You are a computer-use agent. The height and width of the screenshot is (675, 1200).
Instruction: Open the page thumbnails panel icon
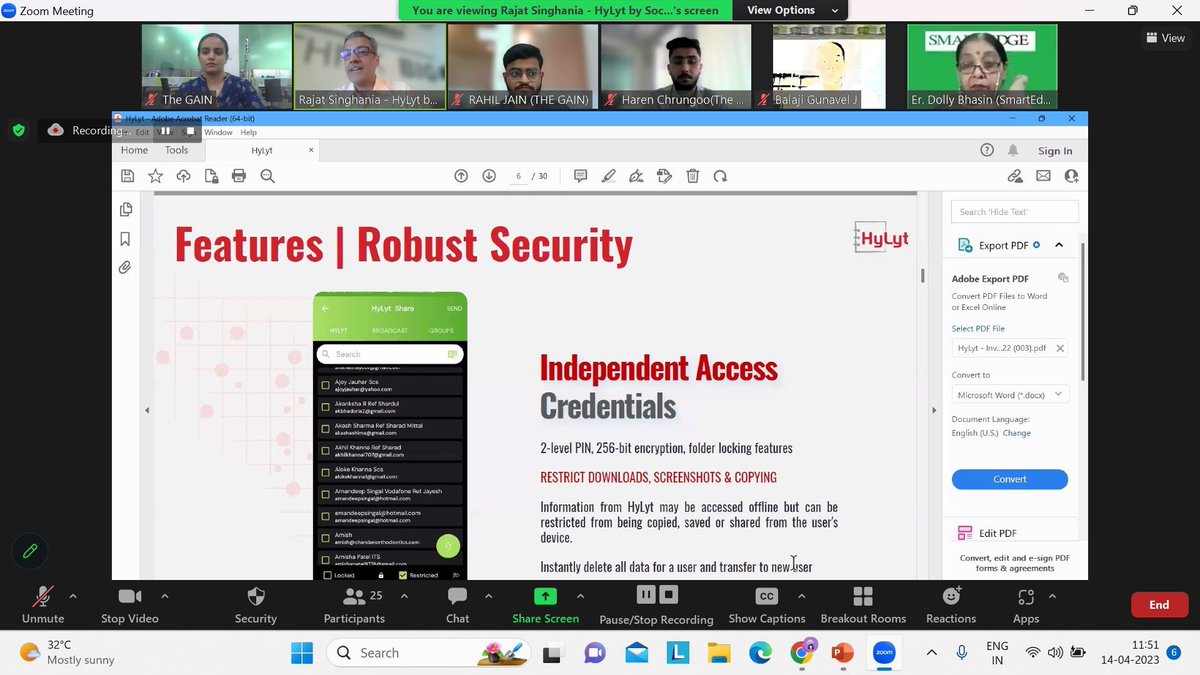125,210
